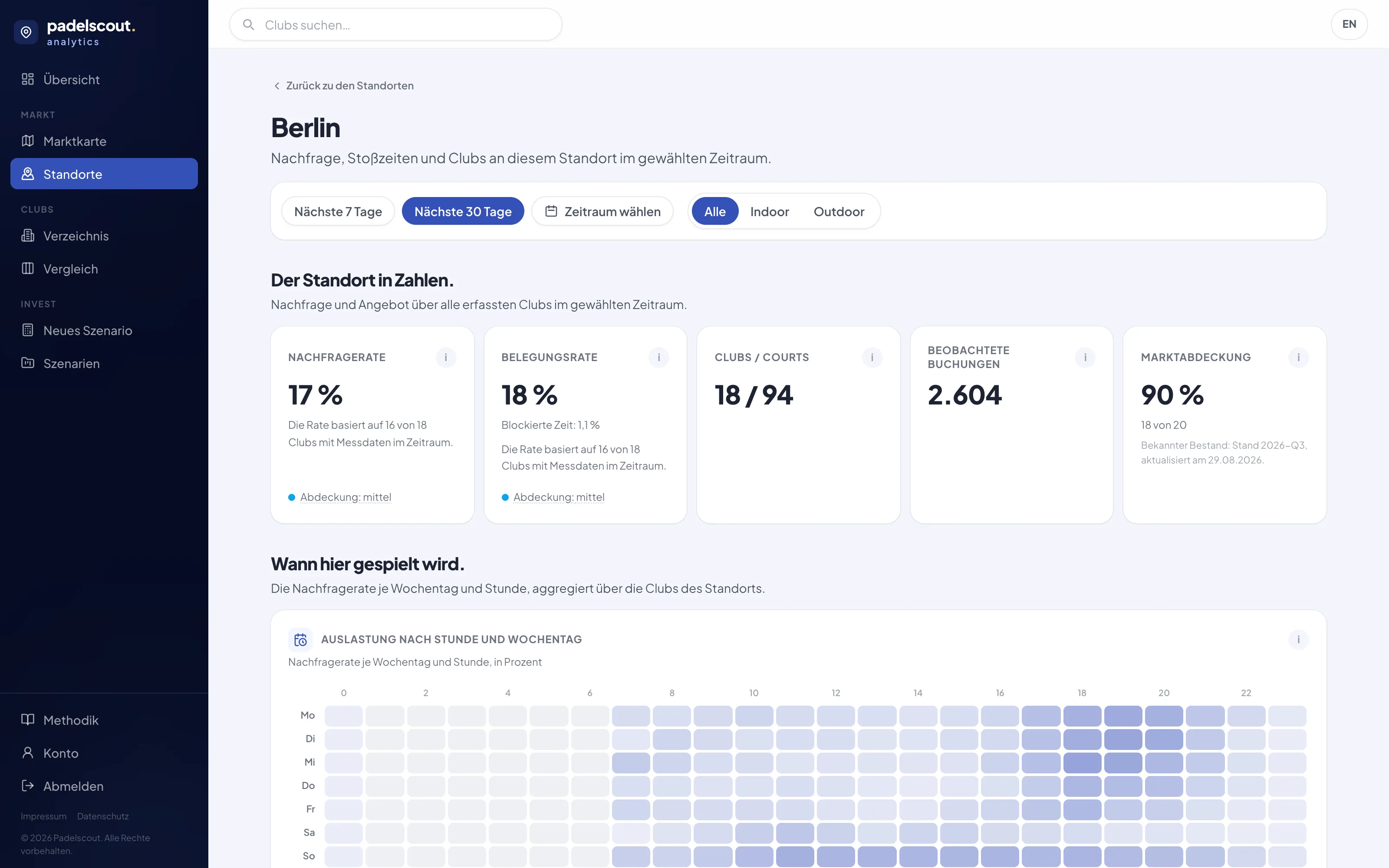Select the Outdoor court type filter
1389x868 pixels.
tap(839, 211)
